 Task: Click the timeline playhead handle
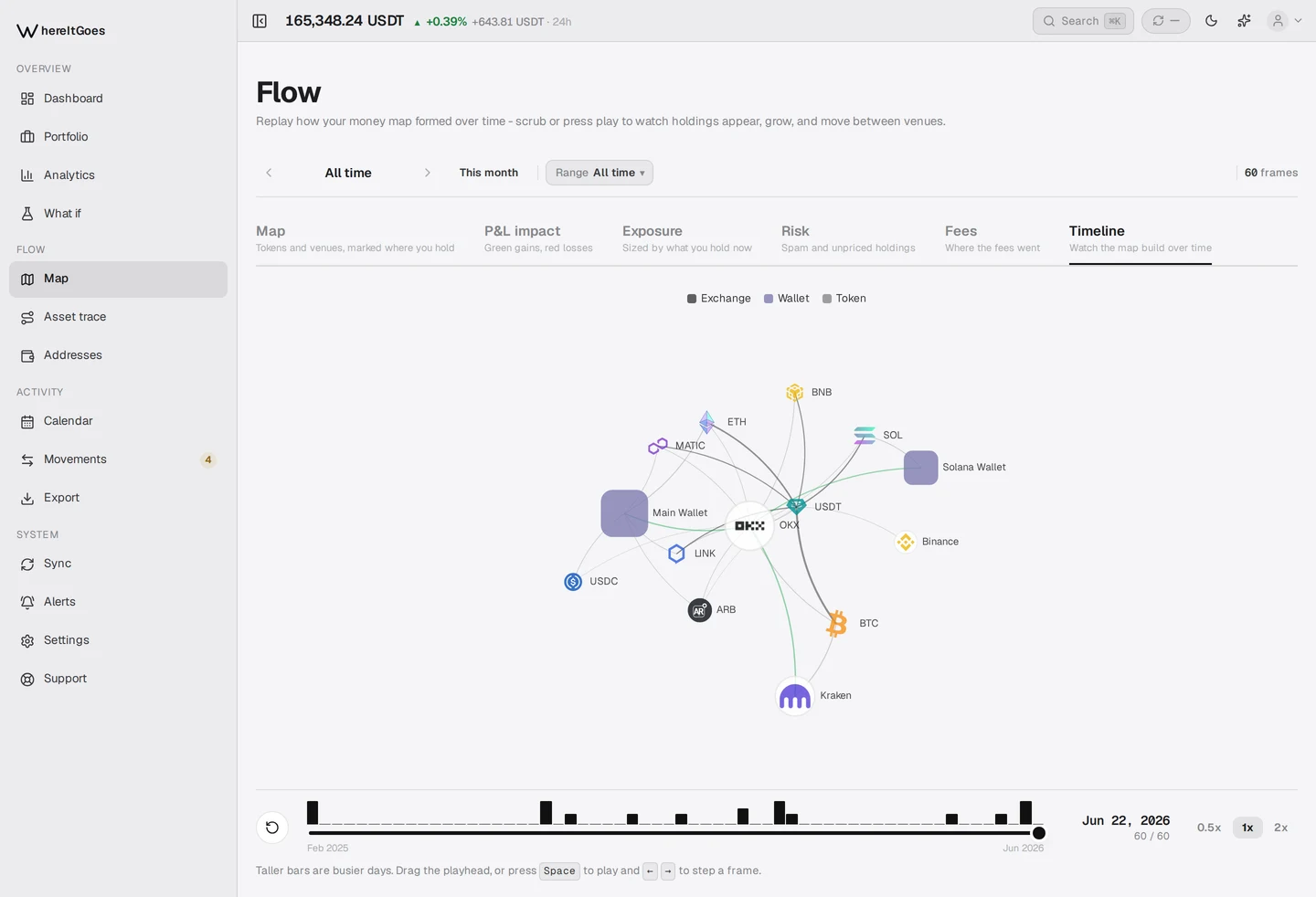pyautogui.click(x=1039, y=833)
